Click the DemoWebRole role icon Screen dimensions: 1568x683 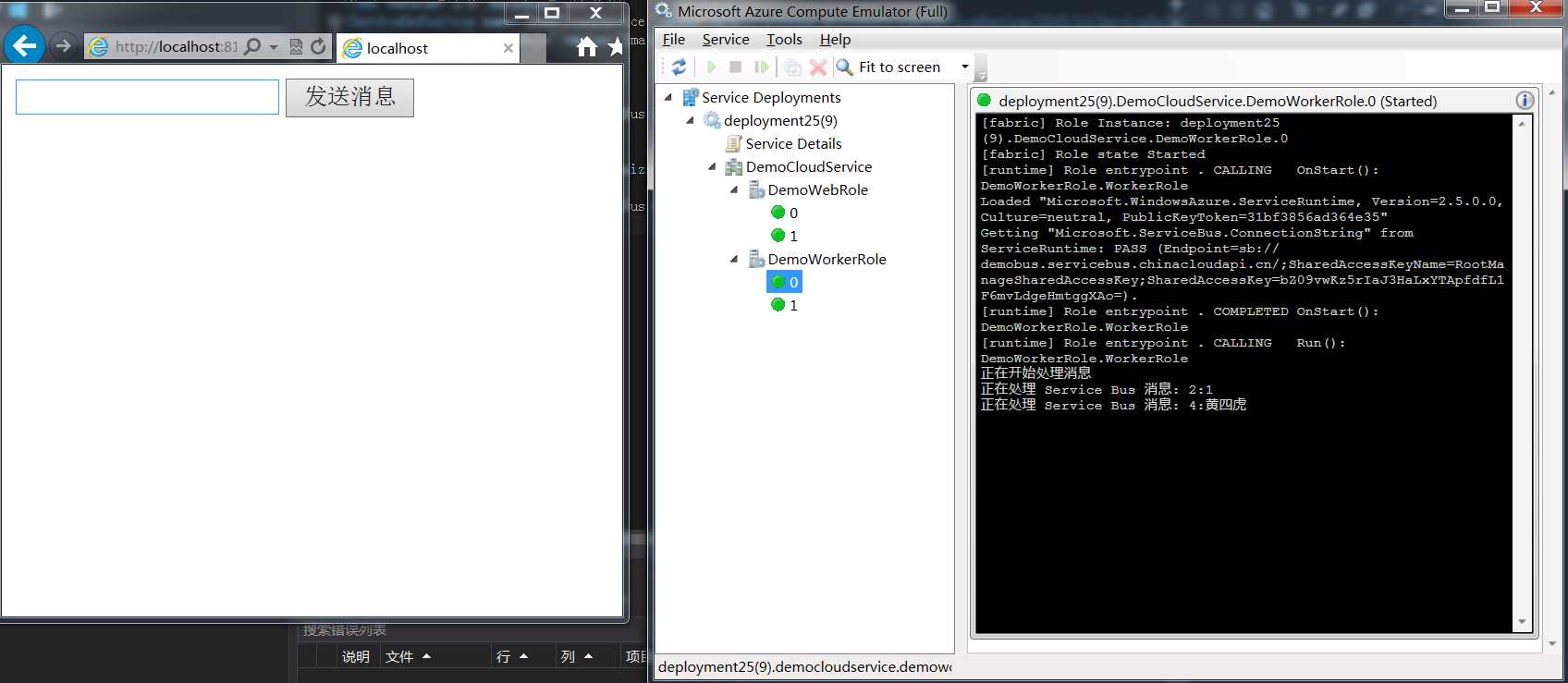(756, 189)
